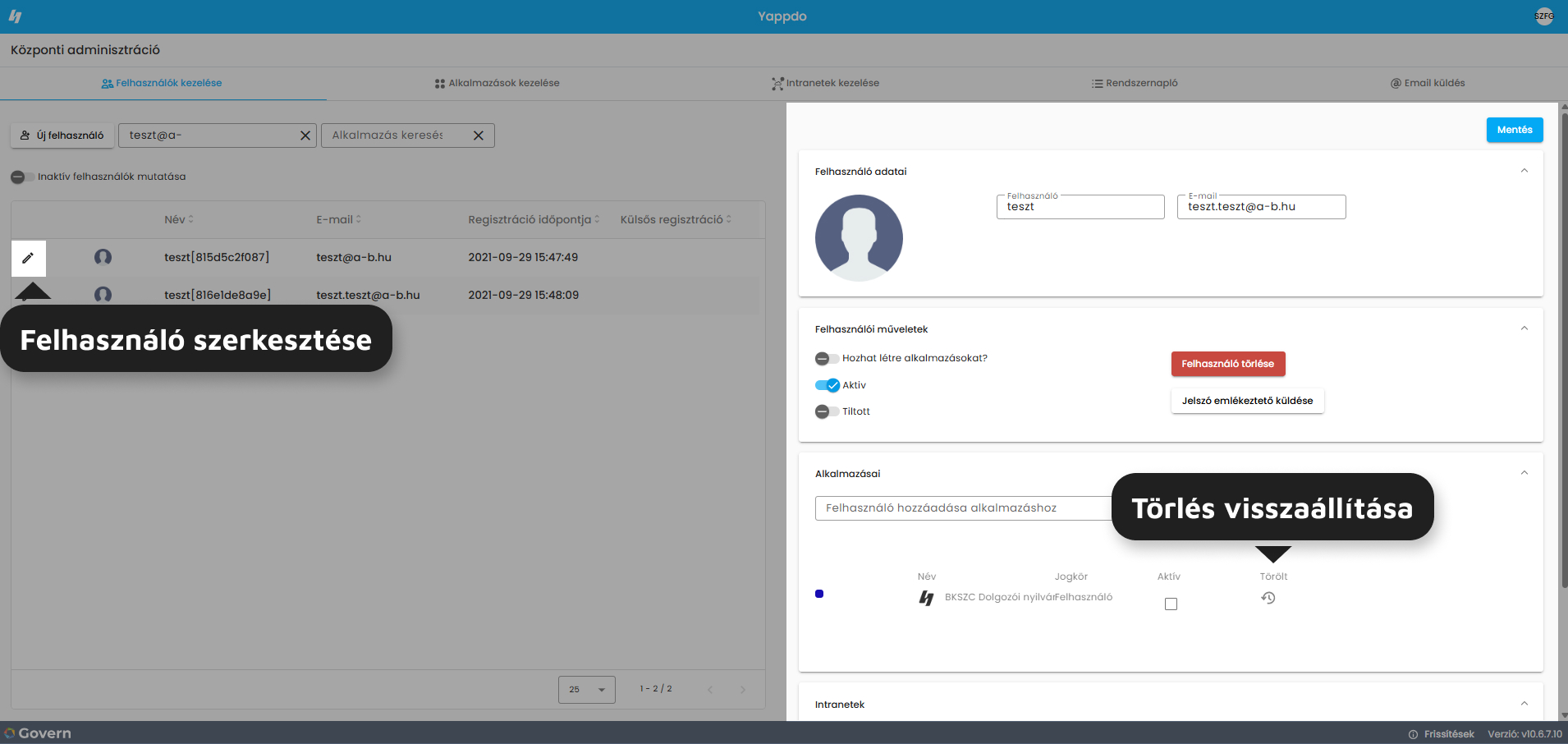Disable the Aktív user switch

click(x=828, y=385)
